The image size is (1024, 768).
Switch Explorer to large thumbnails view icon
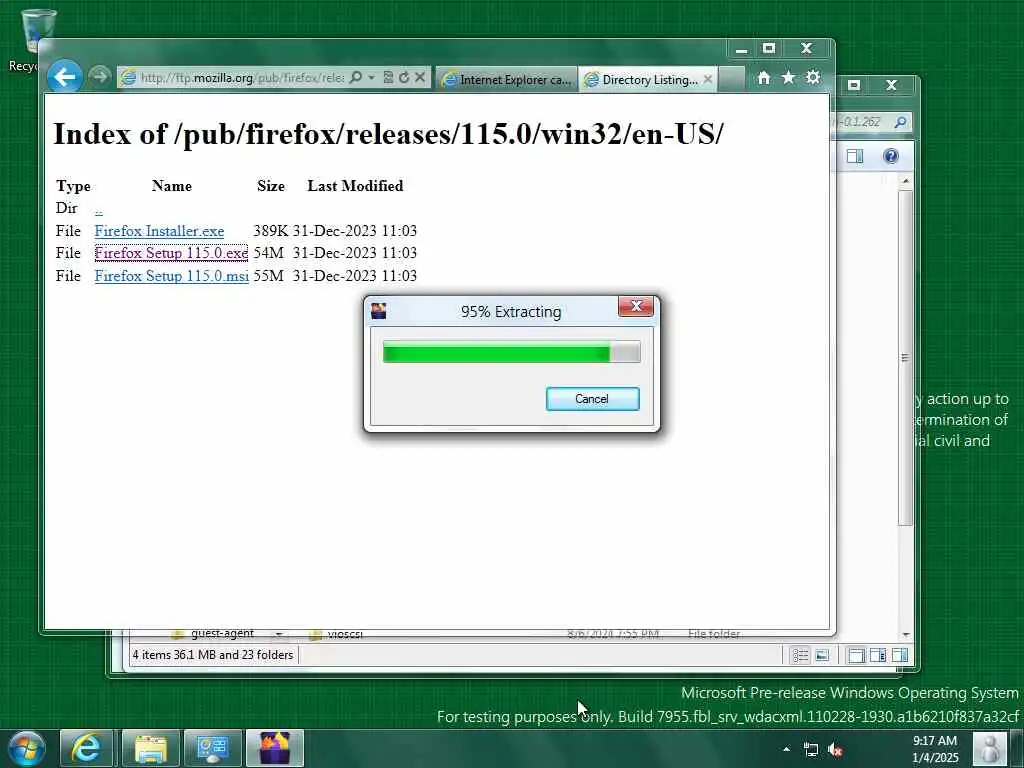pyautogui.click(x=822, y=655)
